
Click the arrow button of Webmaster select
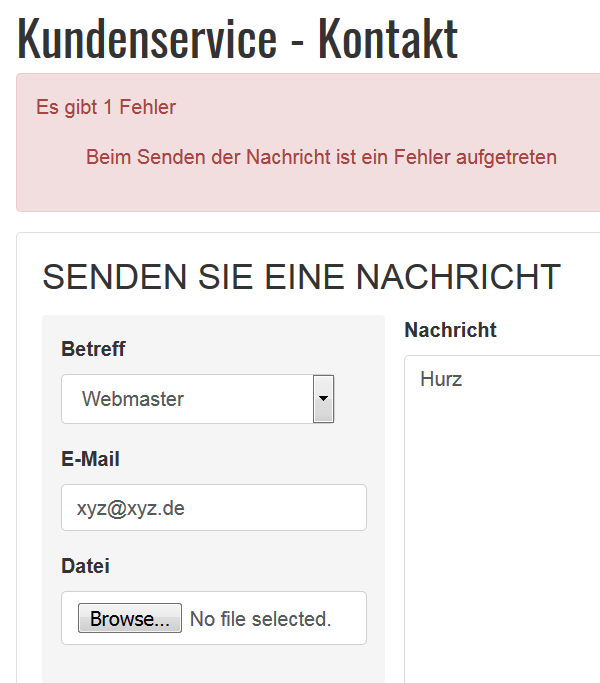(x=323, y=399)
